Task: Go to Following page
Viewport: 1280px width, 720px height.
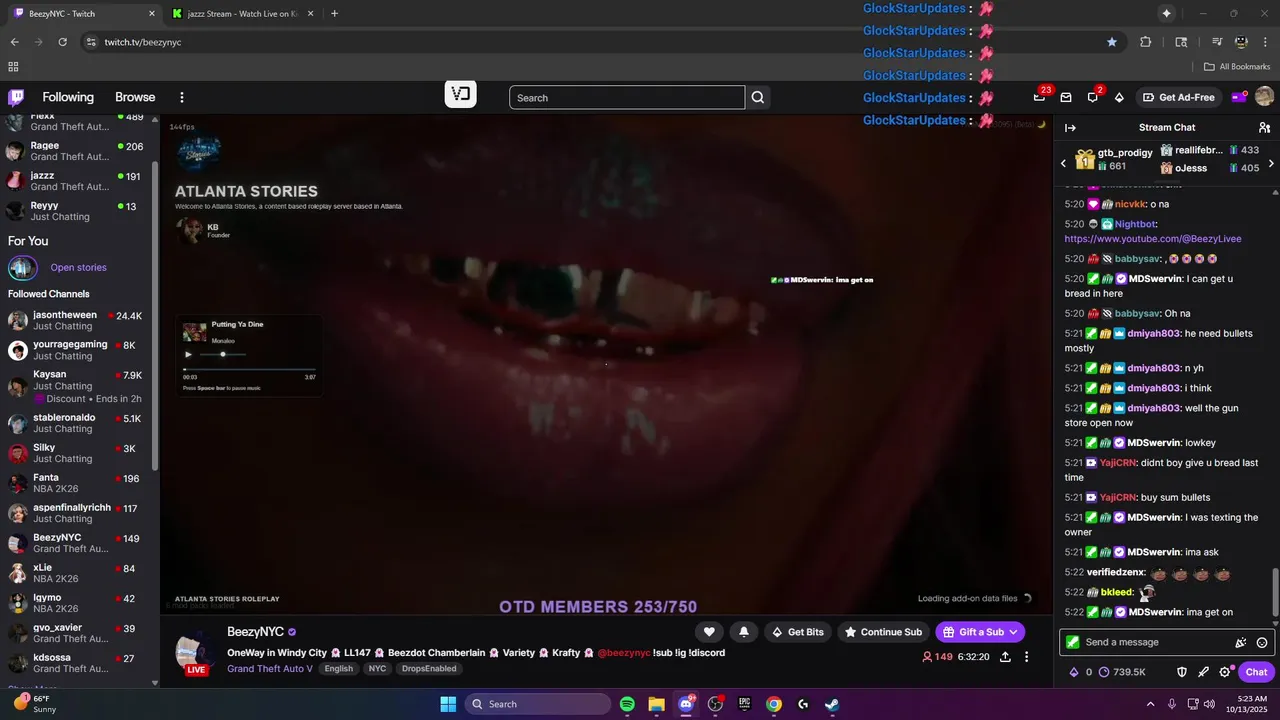Action: coord(68,97)
